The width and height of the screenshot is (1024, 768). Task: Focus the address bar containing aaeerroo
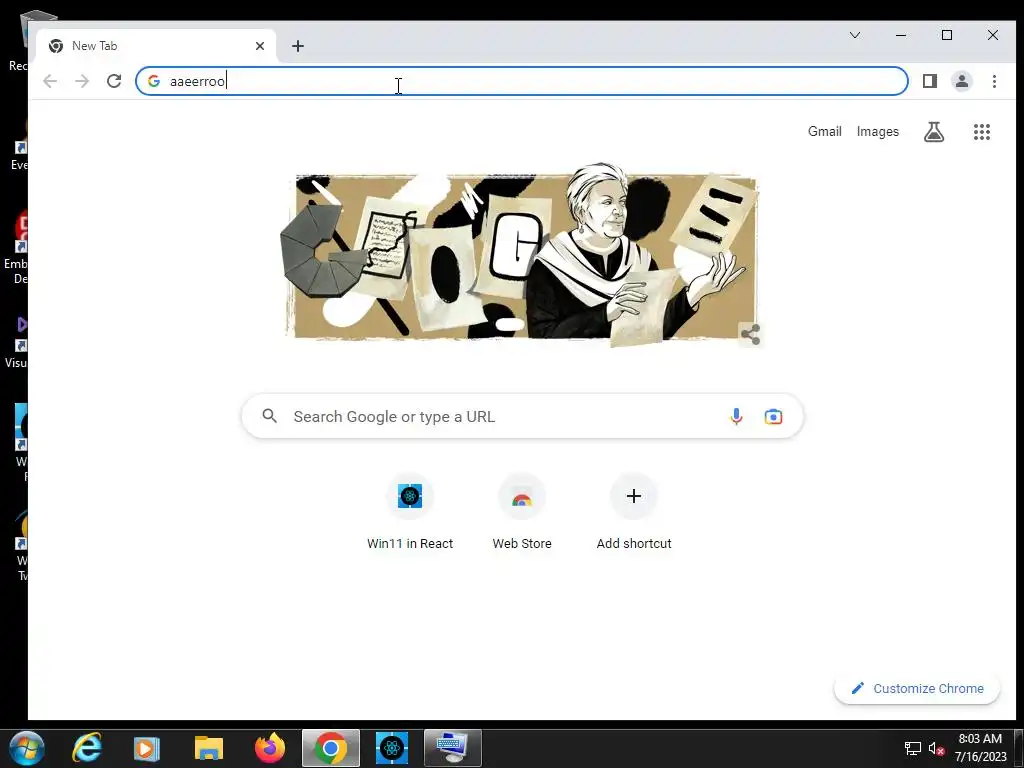521,81
